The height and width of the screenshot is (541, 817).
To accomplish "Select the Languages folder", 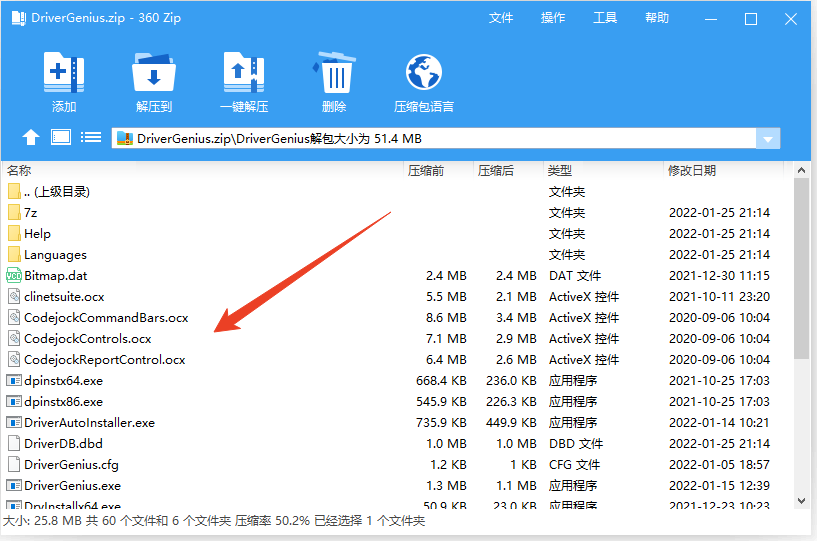I will tap(55, 255).
